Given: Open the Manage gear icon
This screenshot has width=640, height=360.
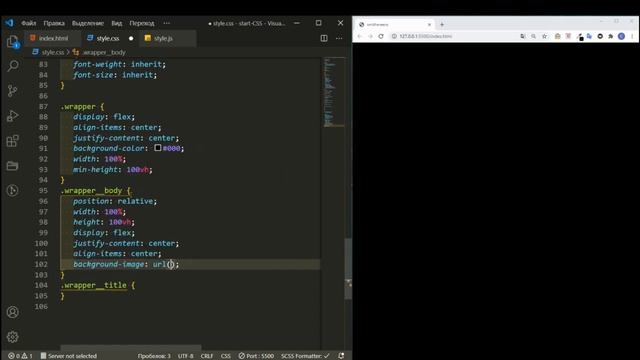Looking at the screenshot, I should 13,337.
